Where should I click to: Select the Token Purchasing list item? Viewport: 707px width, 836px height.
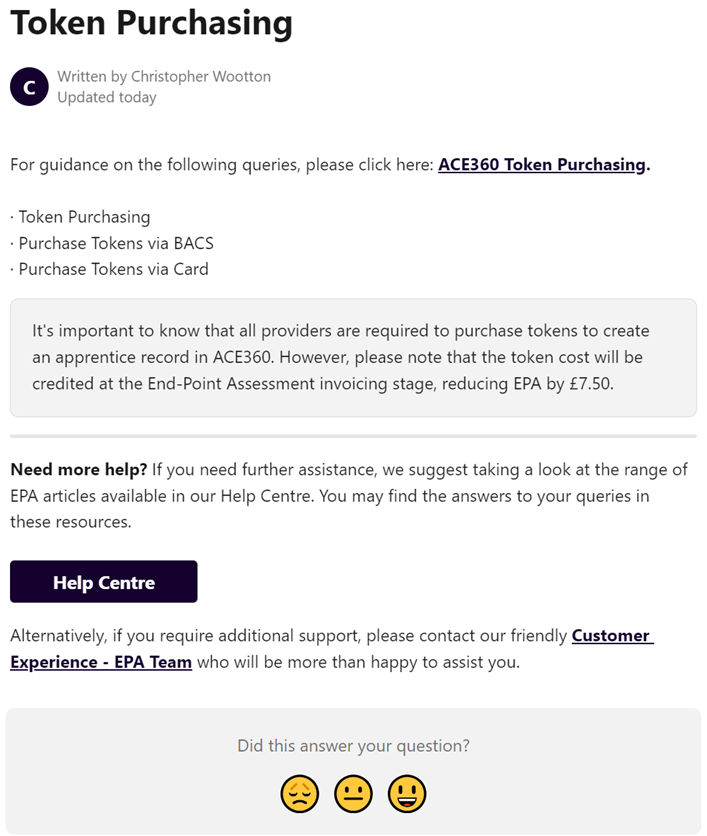click(x=79, y=217)
